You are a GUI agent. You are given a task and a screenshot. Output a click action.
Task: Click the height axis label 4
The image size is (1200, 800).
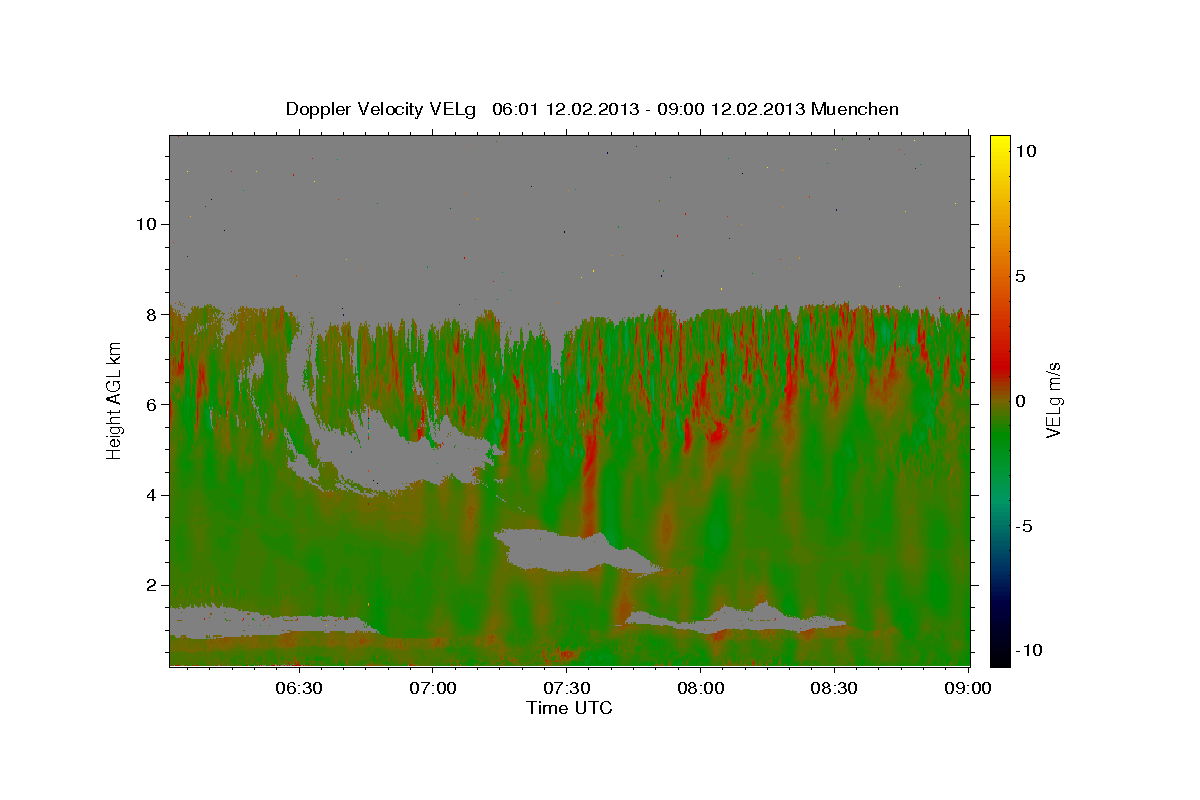click(152, 495)
